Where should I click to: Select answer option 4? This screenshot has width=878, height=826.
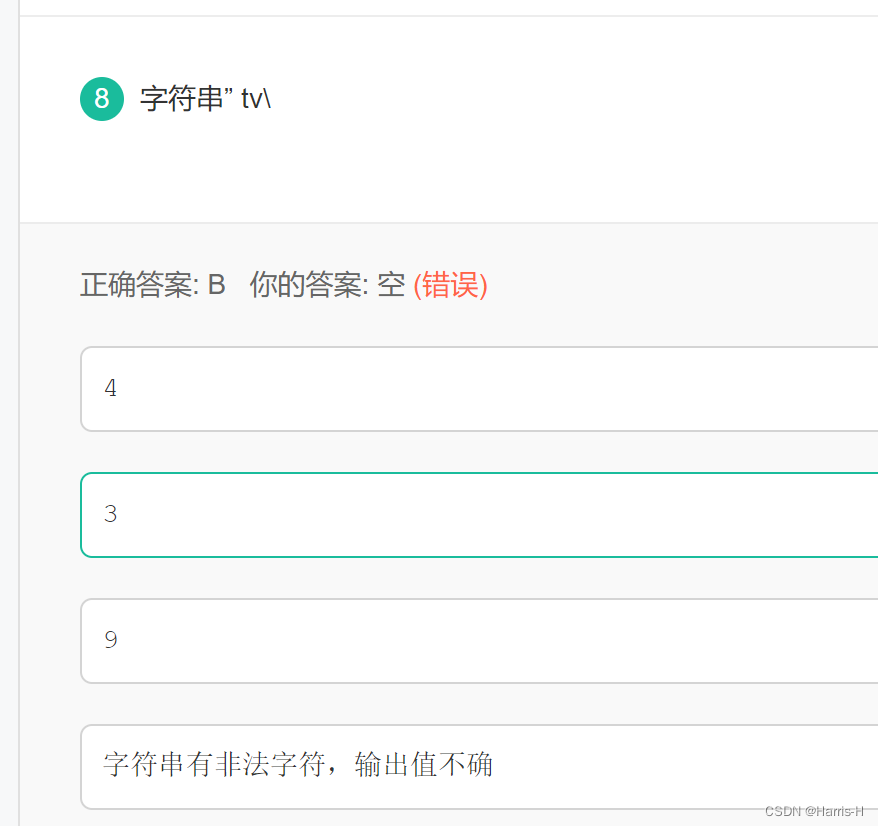coord(480,389)
